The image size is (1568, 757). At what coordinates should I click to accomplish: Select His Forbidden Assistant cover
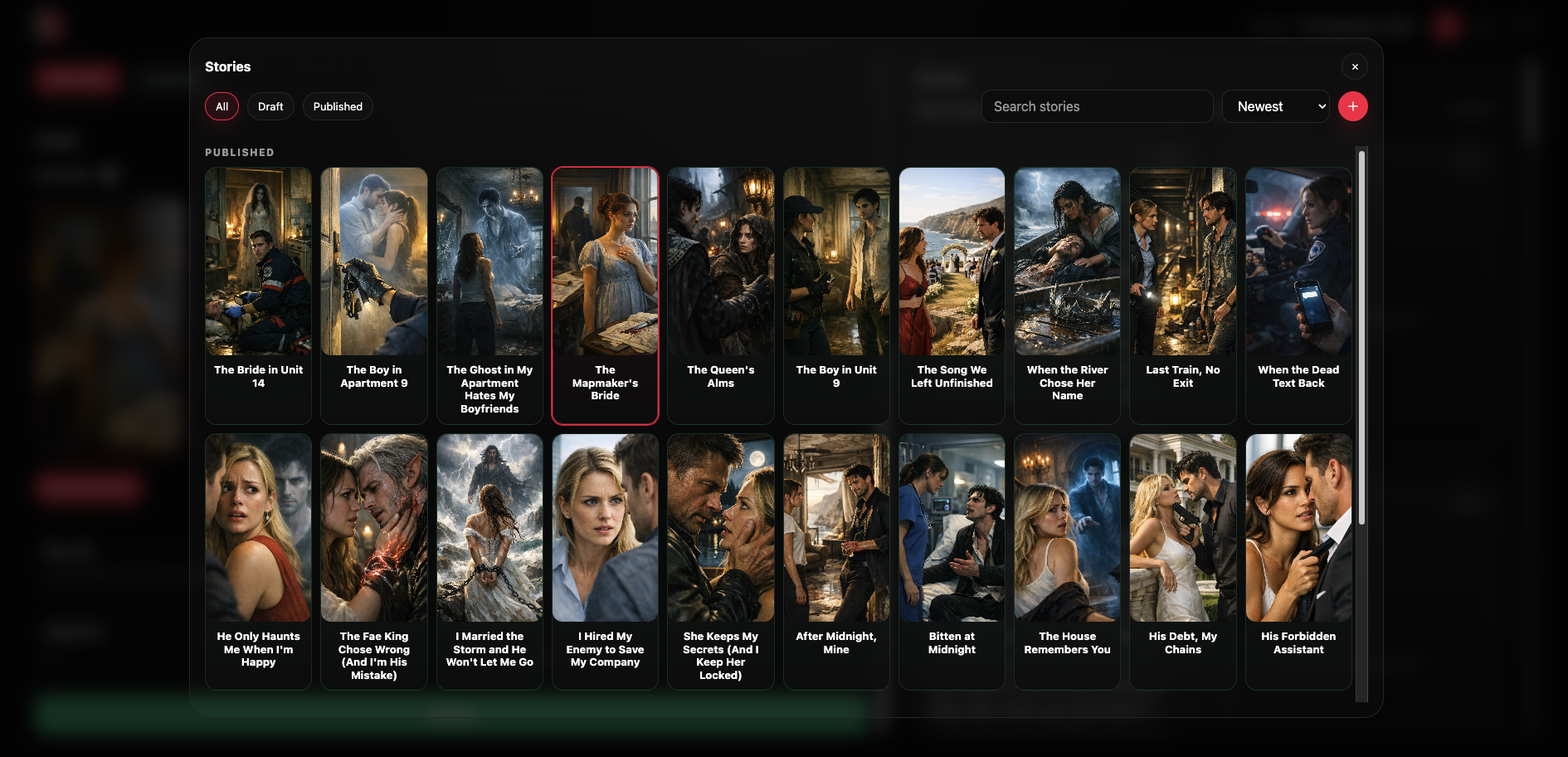[1298, 528]
